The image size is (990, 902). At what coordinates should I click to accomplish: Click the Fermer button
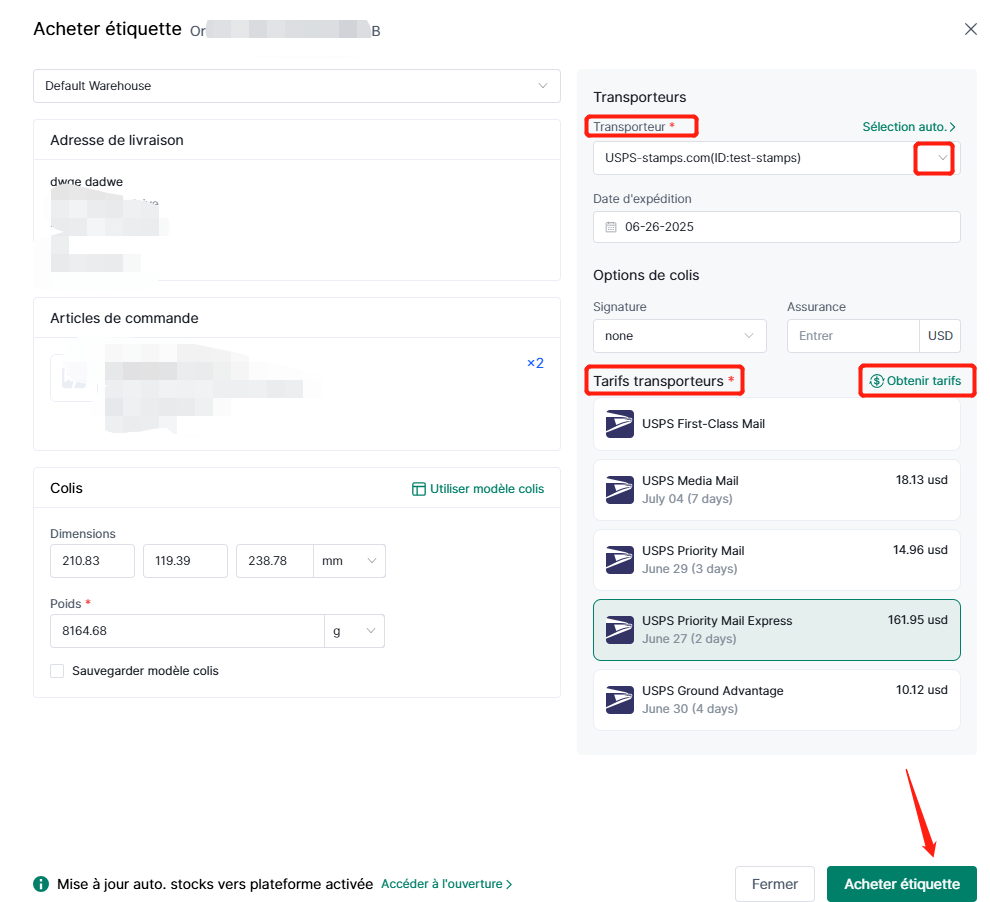(x=775, y=884)
